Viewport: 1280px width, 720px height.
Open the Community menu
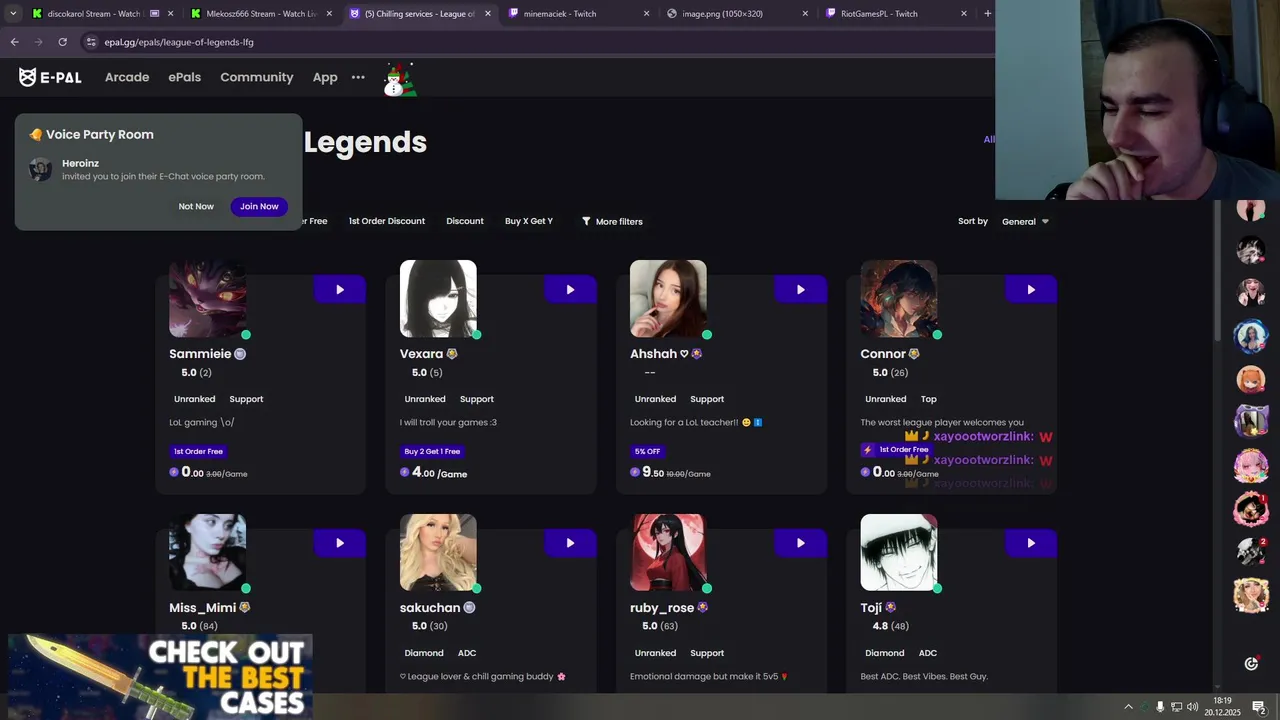click(x=257, y=77)
